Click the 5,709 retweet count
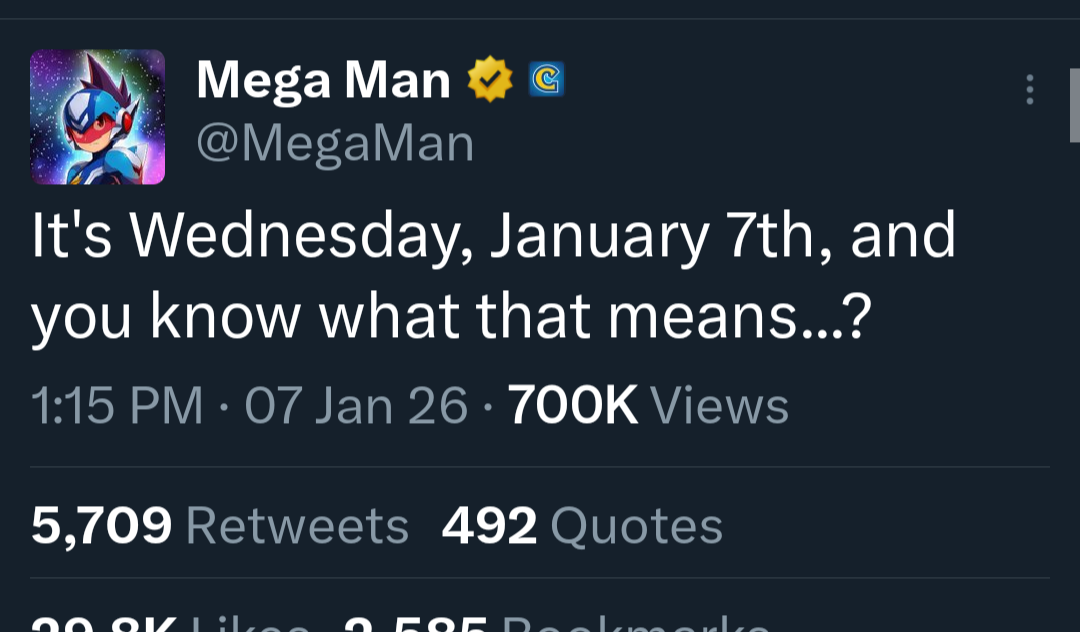 click(101, 526)
